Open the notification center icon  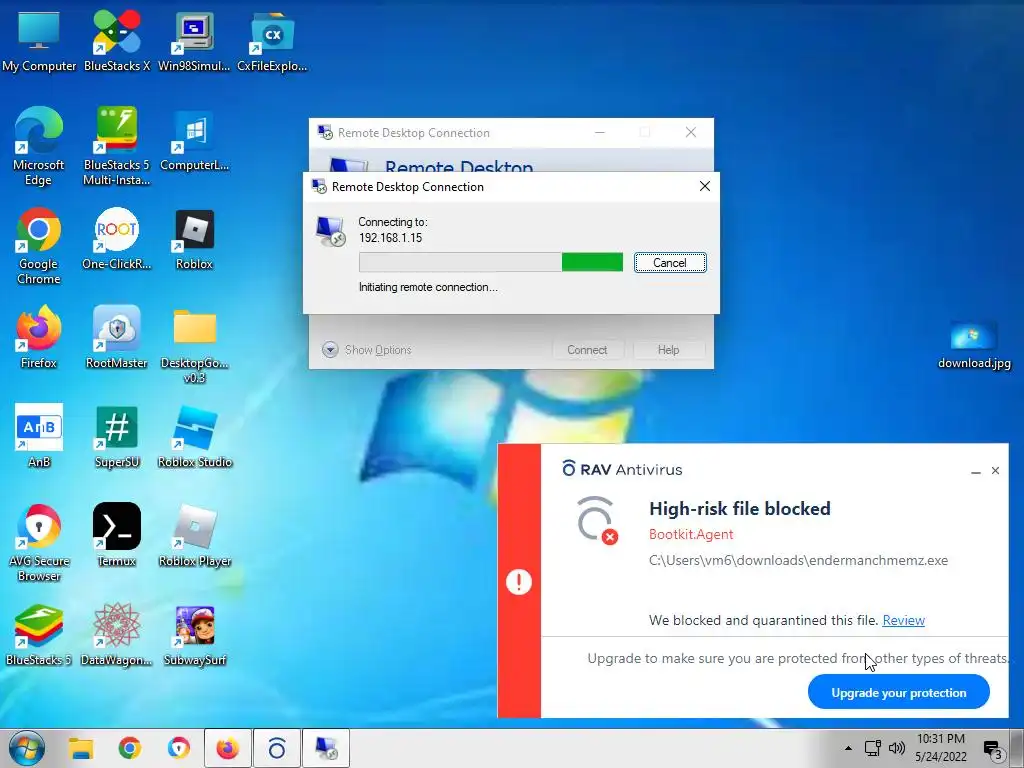[x=992, y=749]
